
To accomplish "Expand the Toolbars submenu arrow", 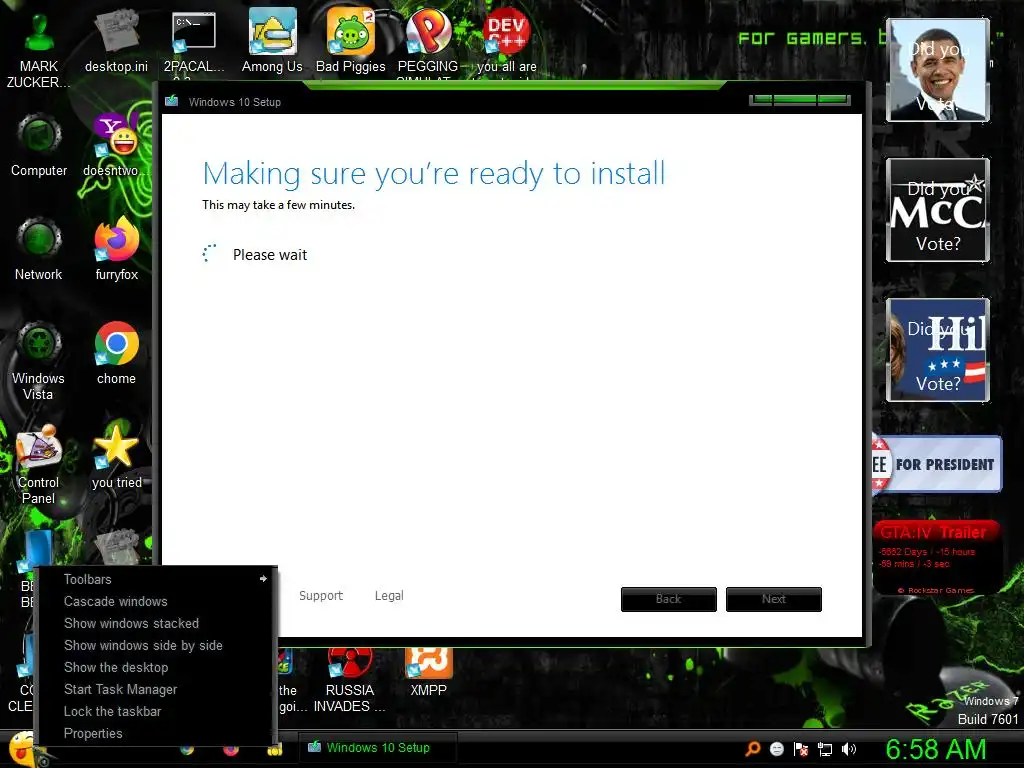I will pyautogui.click(x=263, y=579).
